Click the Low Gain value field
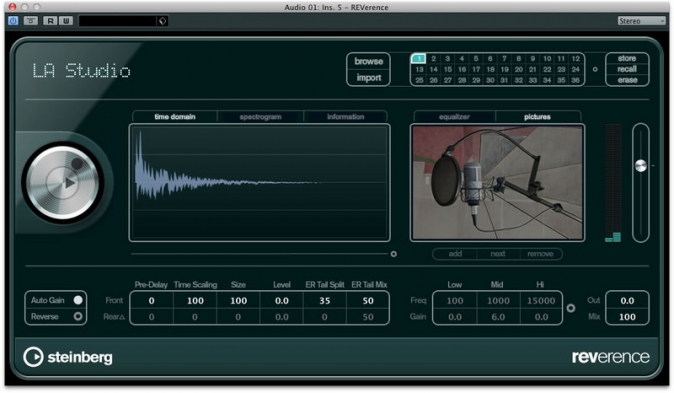Image resolution: width=674 pixels, height=393 pixels. tap(455, 317)
